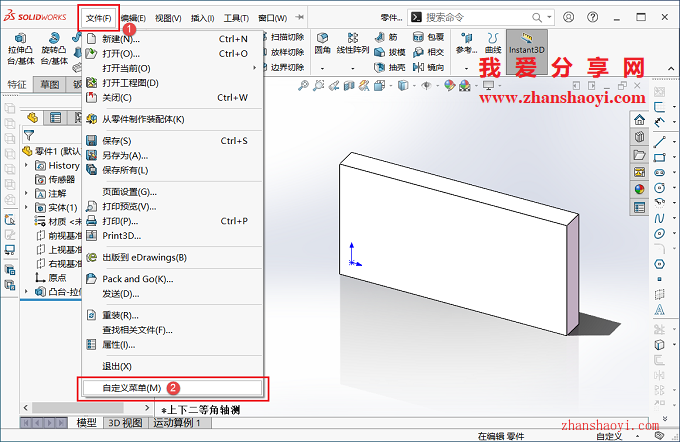Switch to Motion Study 1 (运动算例 1) tab
This screenshot has width=680, height=442.
(177, 423)
